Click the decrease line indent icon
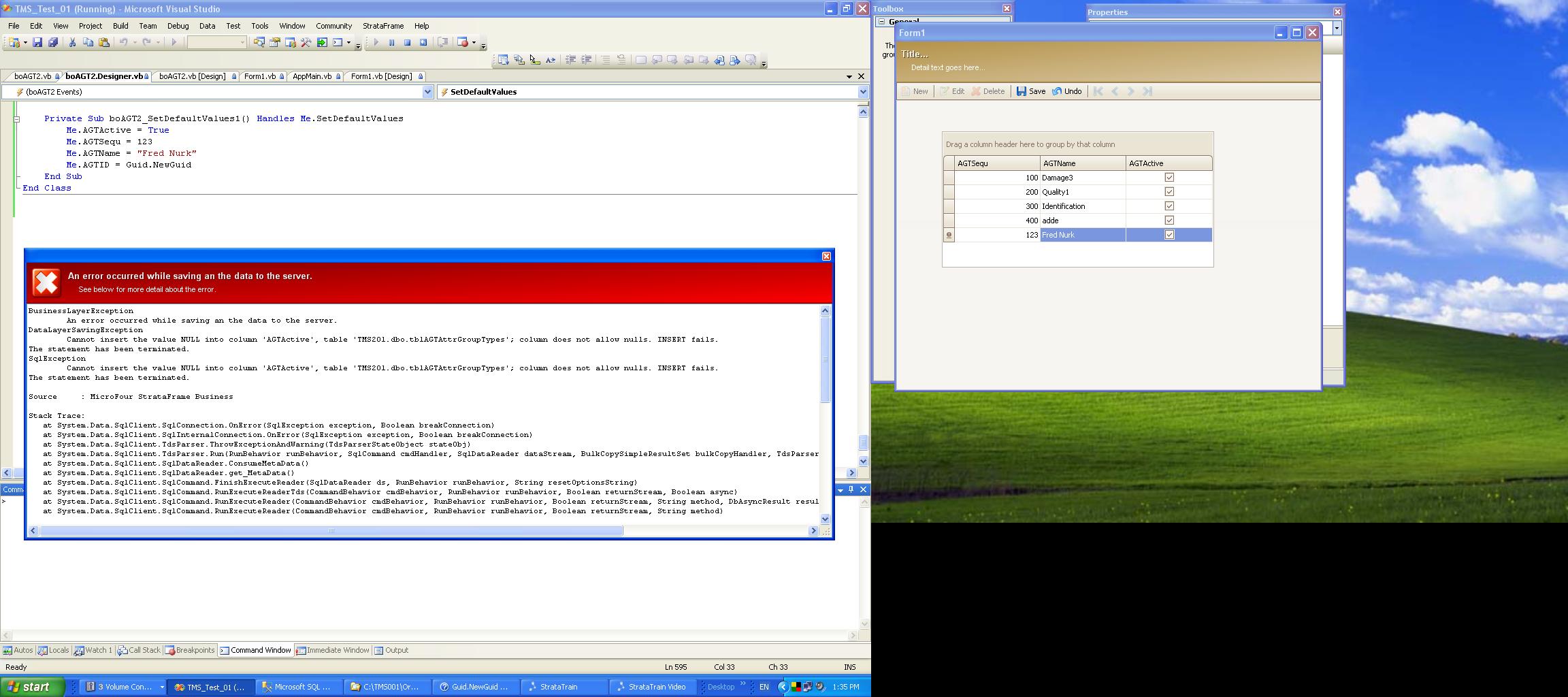The image size is (1568, 697). (570, 60)
